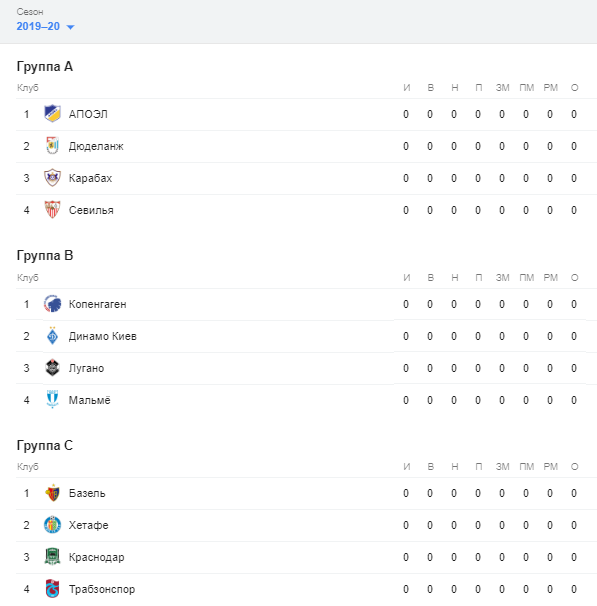Image resolution: width=597 pixels, height=606 pixels.
Task: Open the Краснодар team link
Action: [x=97, y=557]
